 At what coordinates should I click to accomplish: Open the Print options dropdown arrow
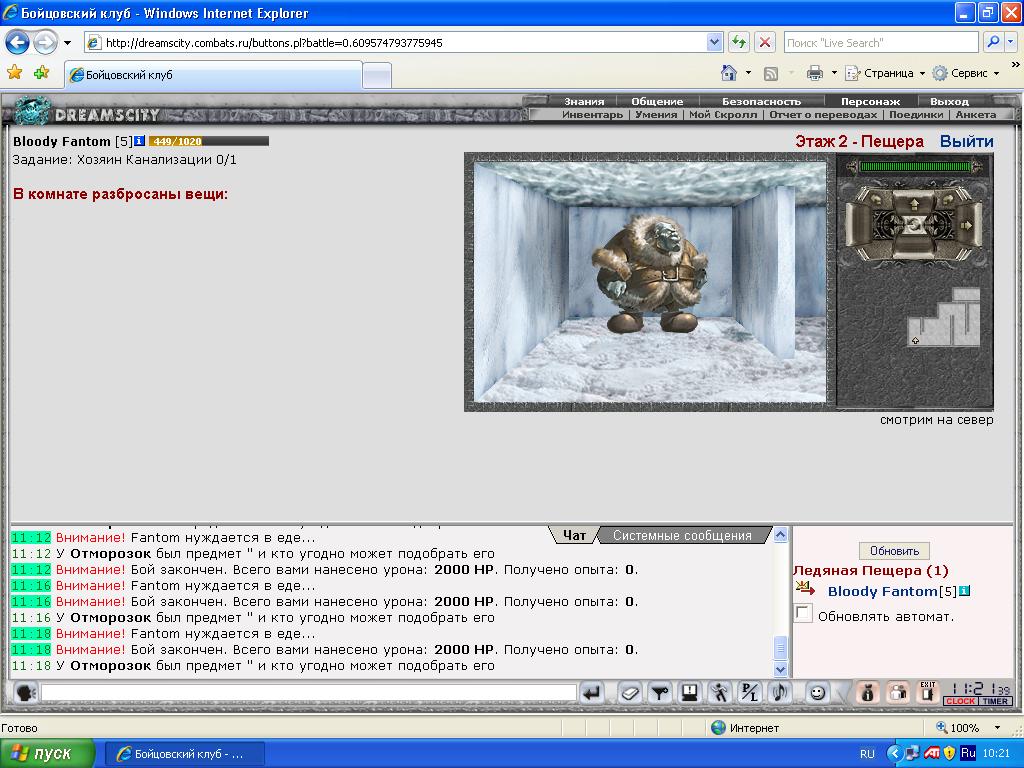pos(834,73)
